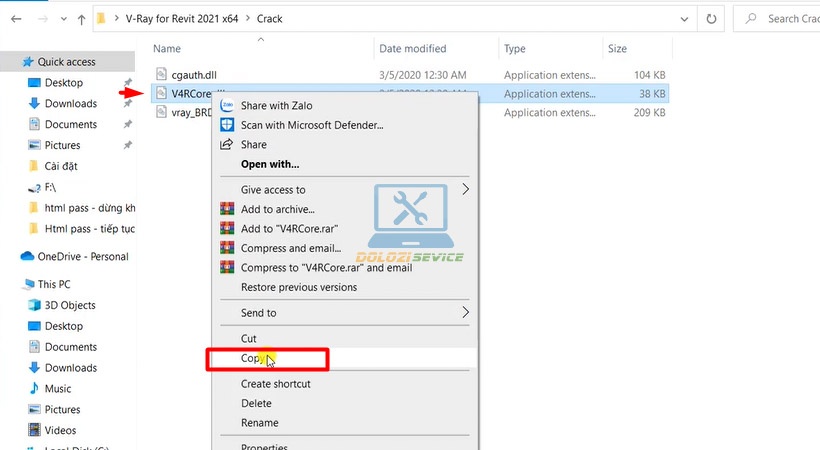Click the Crack breadcrumb segment
This screenshot has height=450, width=820.
269,19
